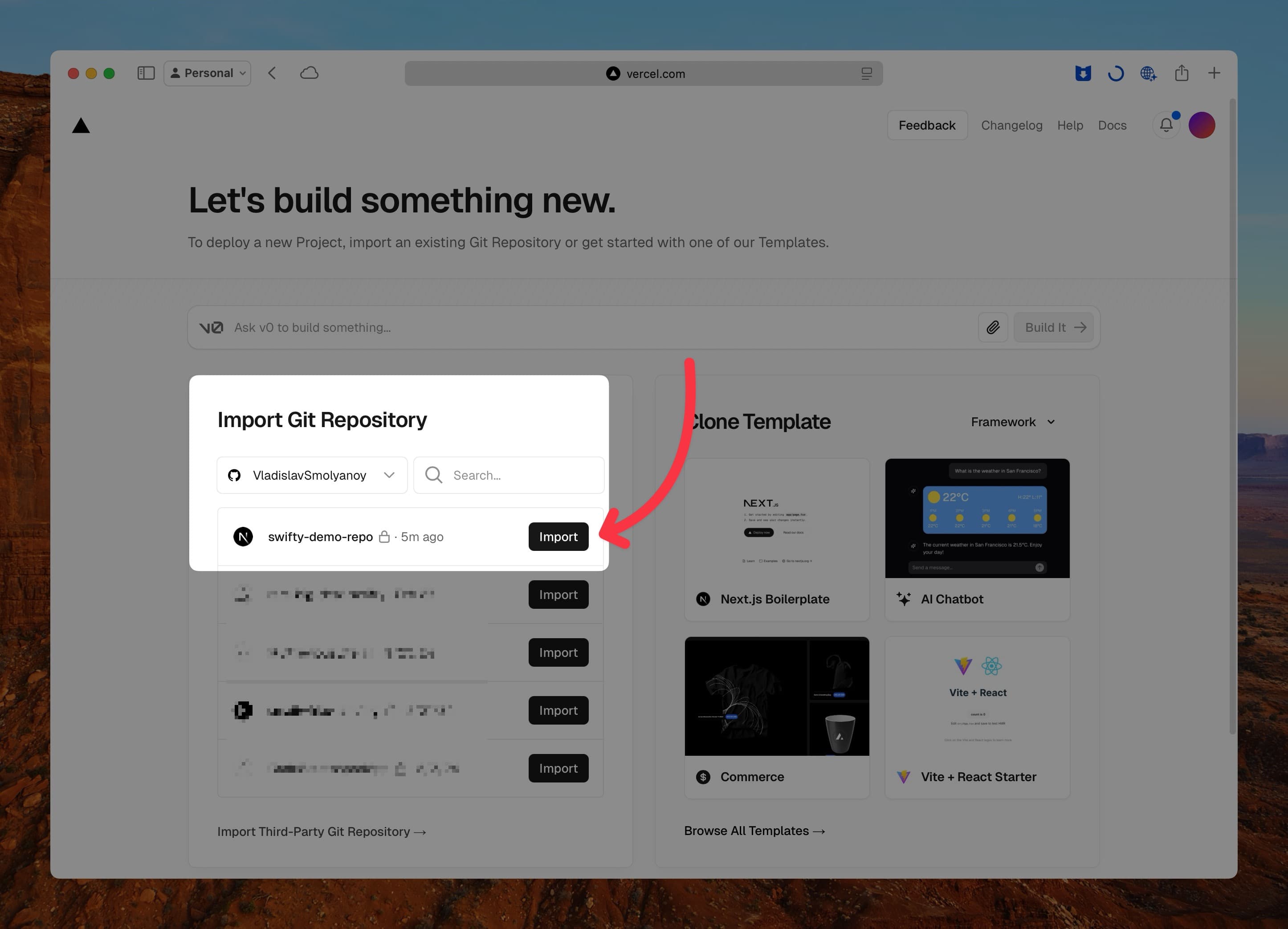Open the globe translate extension icon

coord(1148,73)
